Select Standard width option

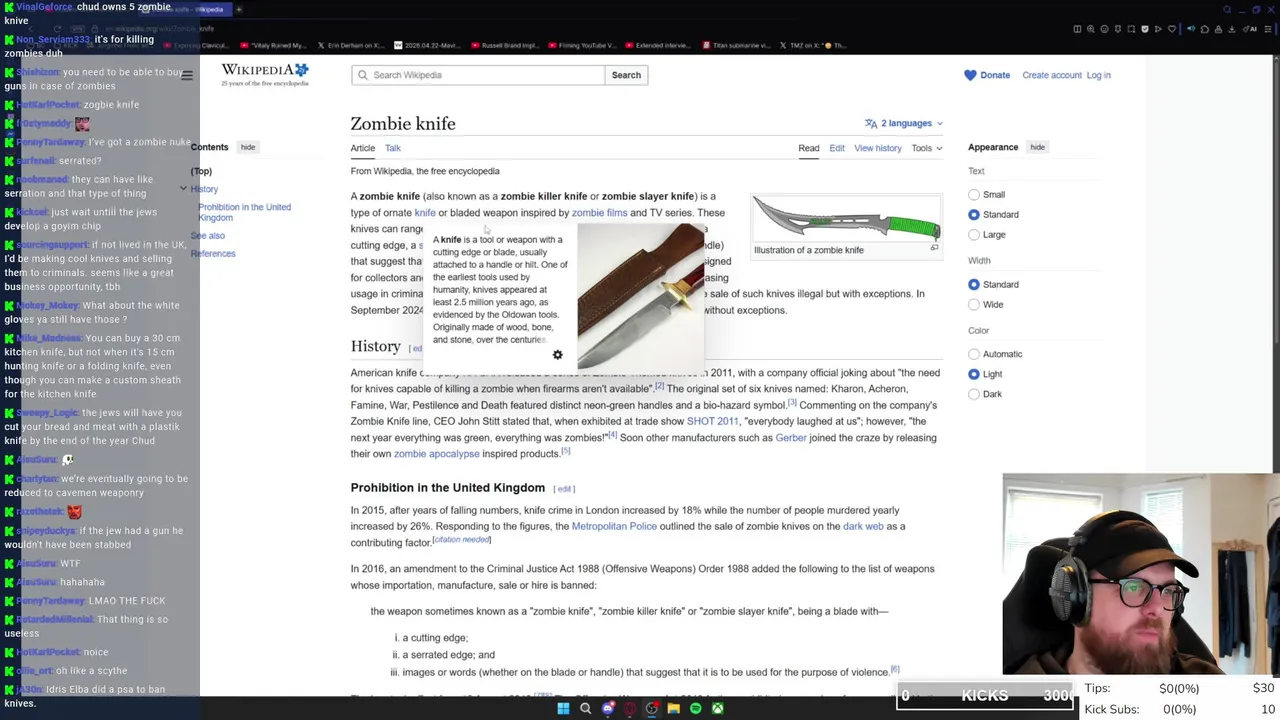click(x=974, y=284)
